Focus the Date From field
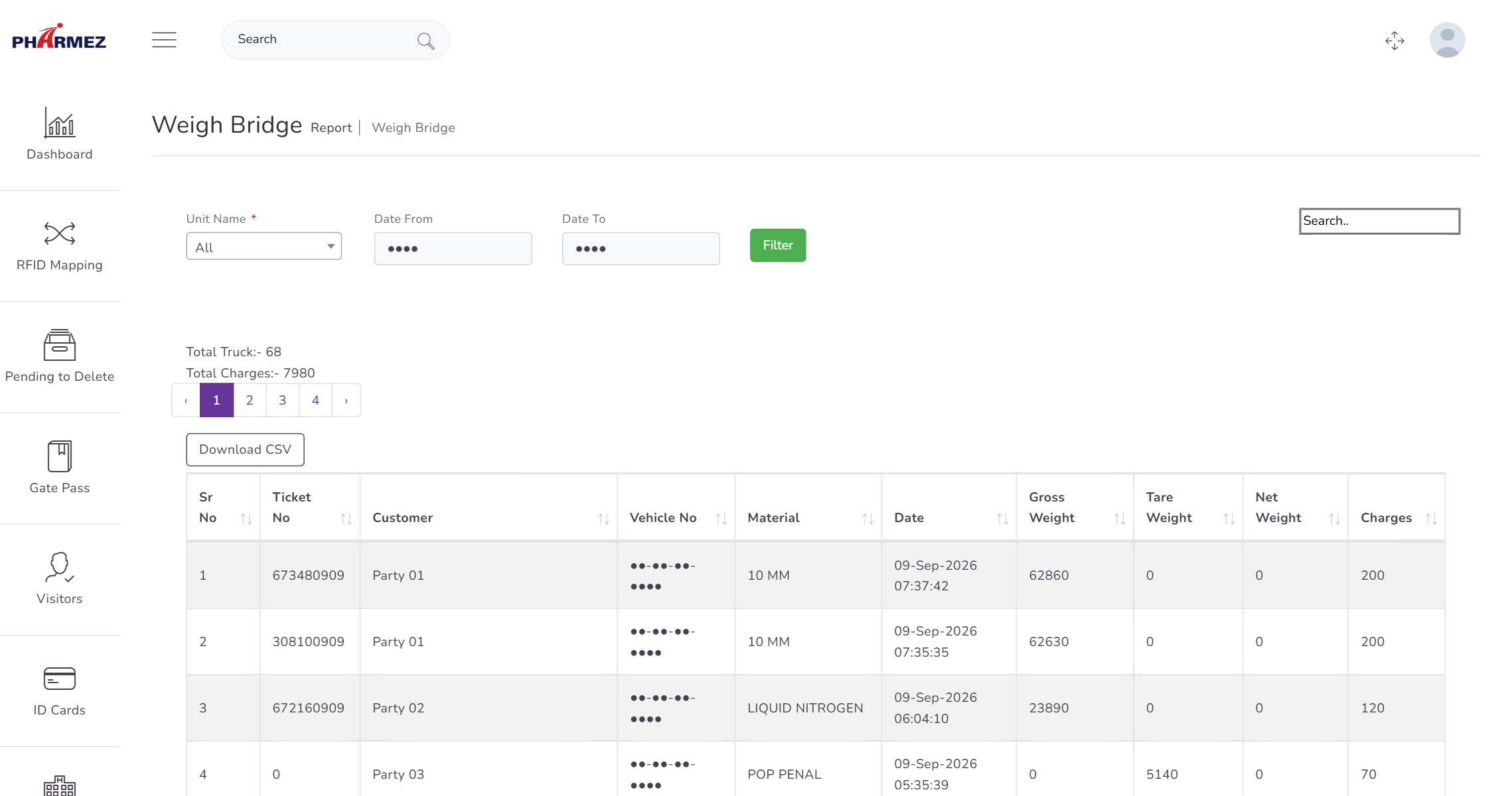Viewport: 1512px width, 796px height. click(453, 249)
